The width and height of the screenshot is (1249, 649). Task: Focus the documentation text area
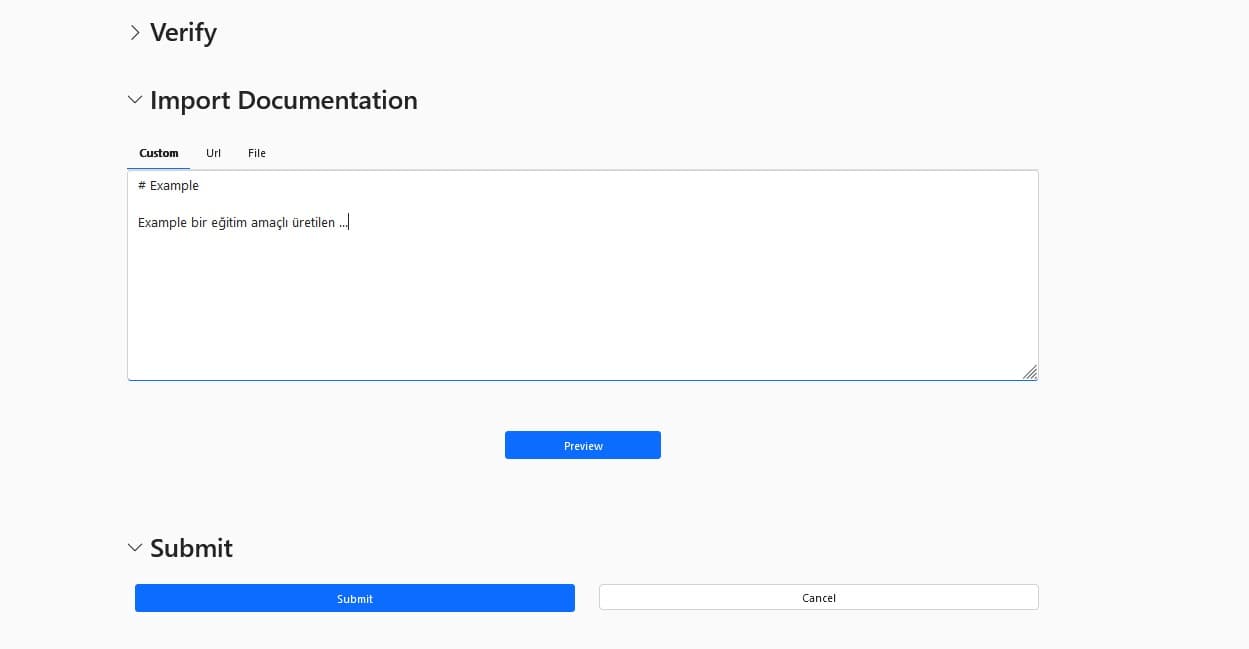tap(583, 275)
